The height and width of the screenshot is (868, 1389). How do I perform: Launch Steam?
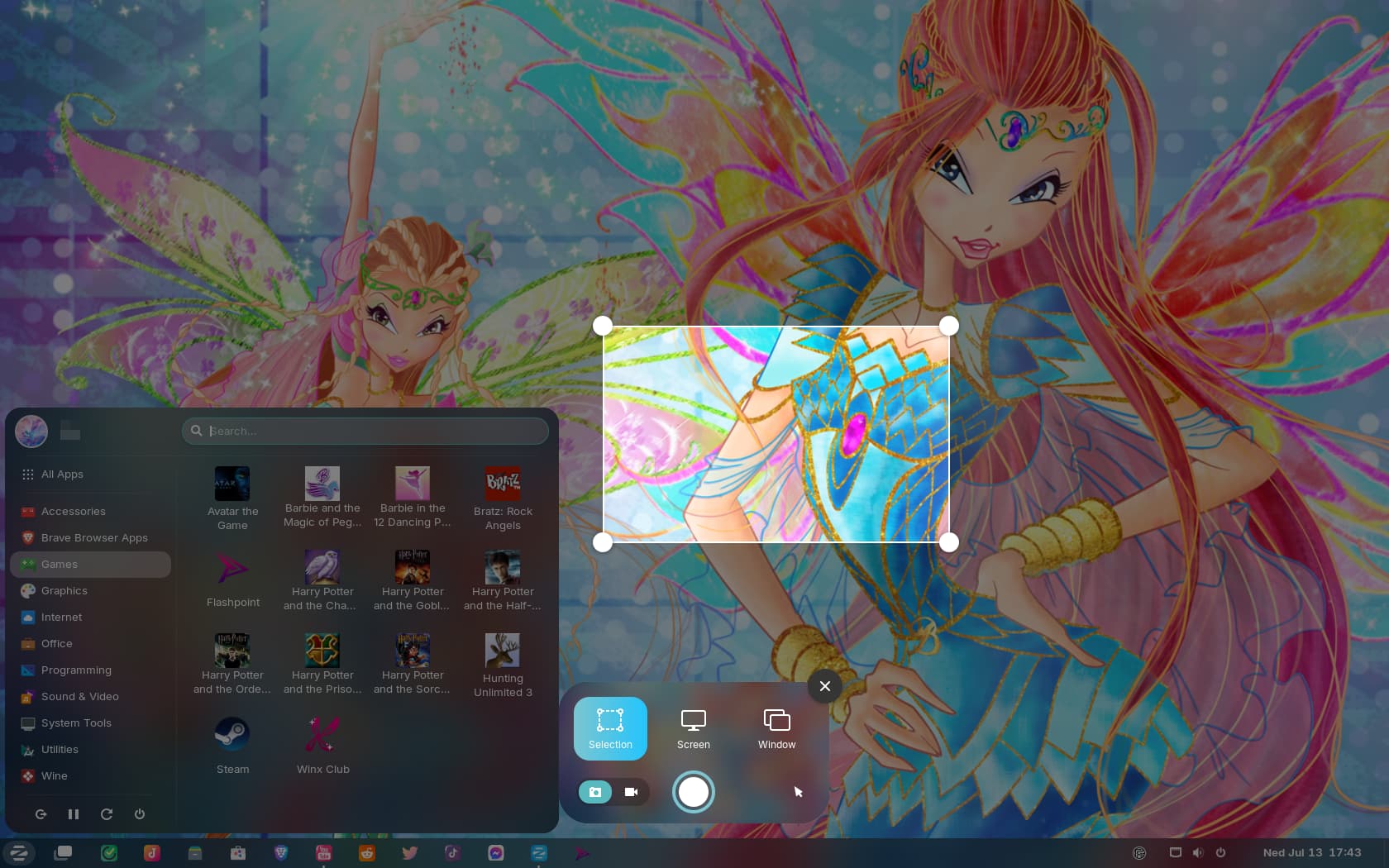click(232, 746)
